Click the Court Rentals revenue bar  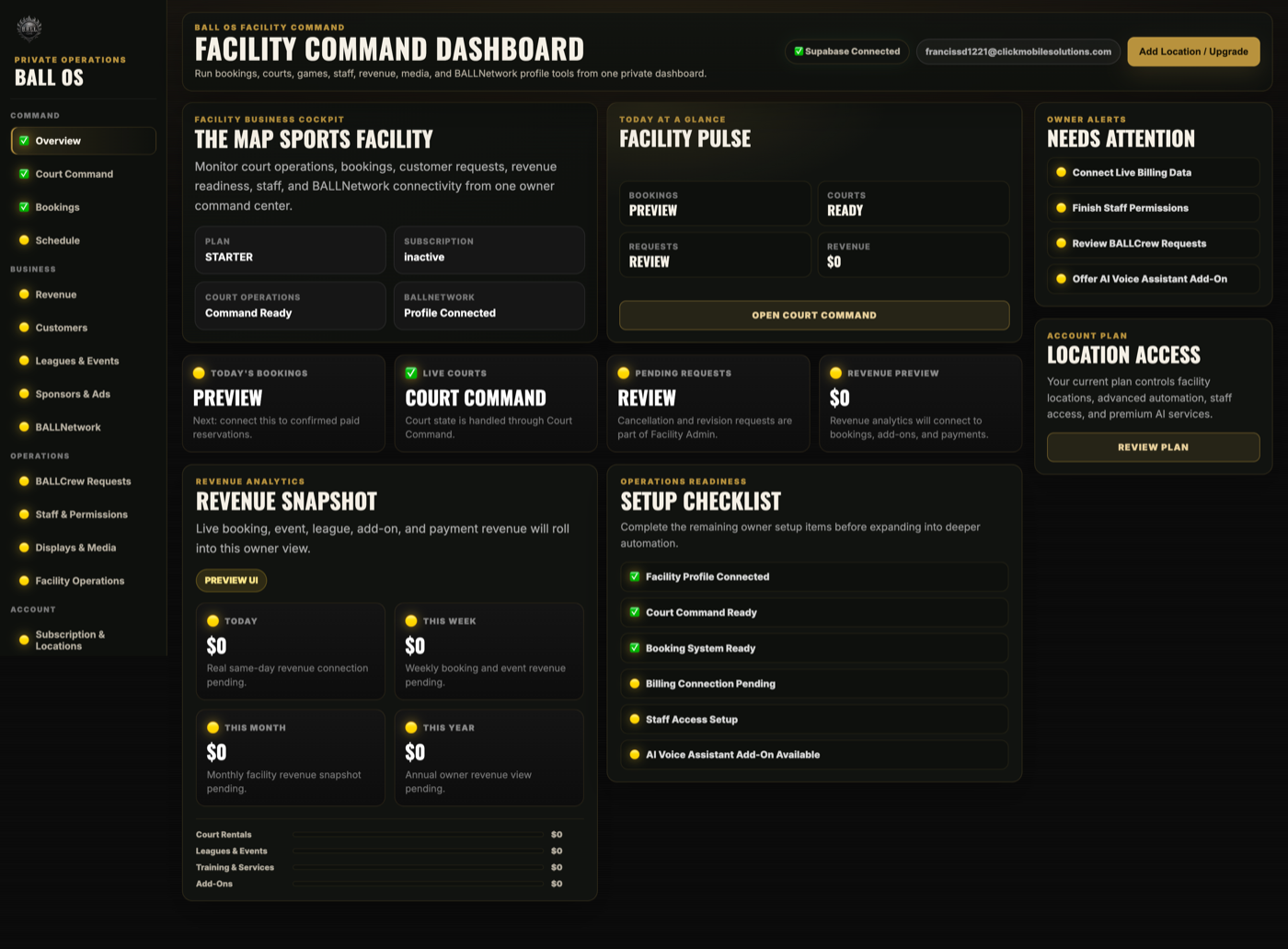coord(419,835)
